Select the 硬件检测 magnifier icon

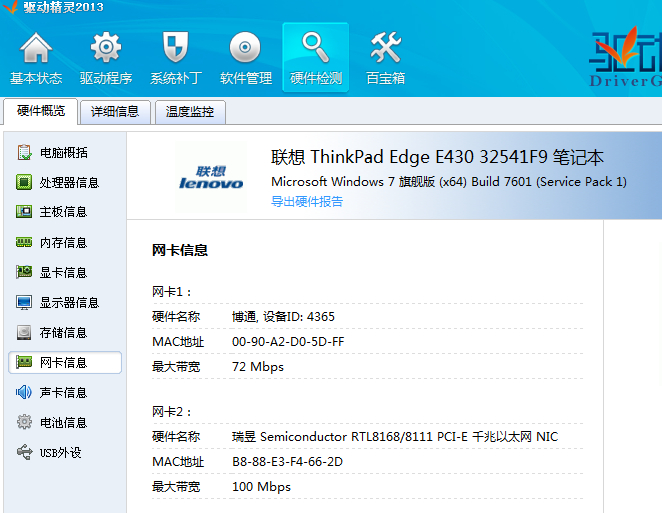point(315,48)
